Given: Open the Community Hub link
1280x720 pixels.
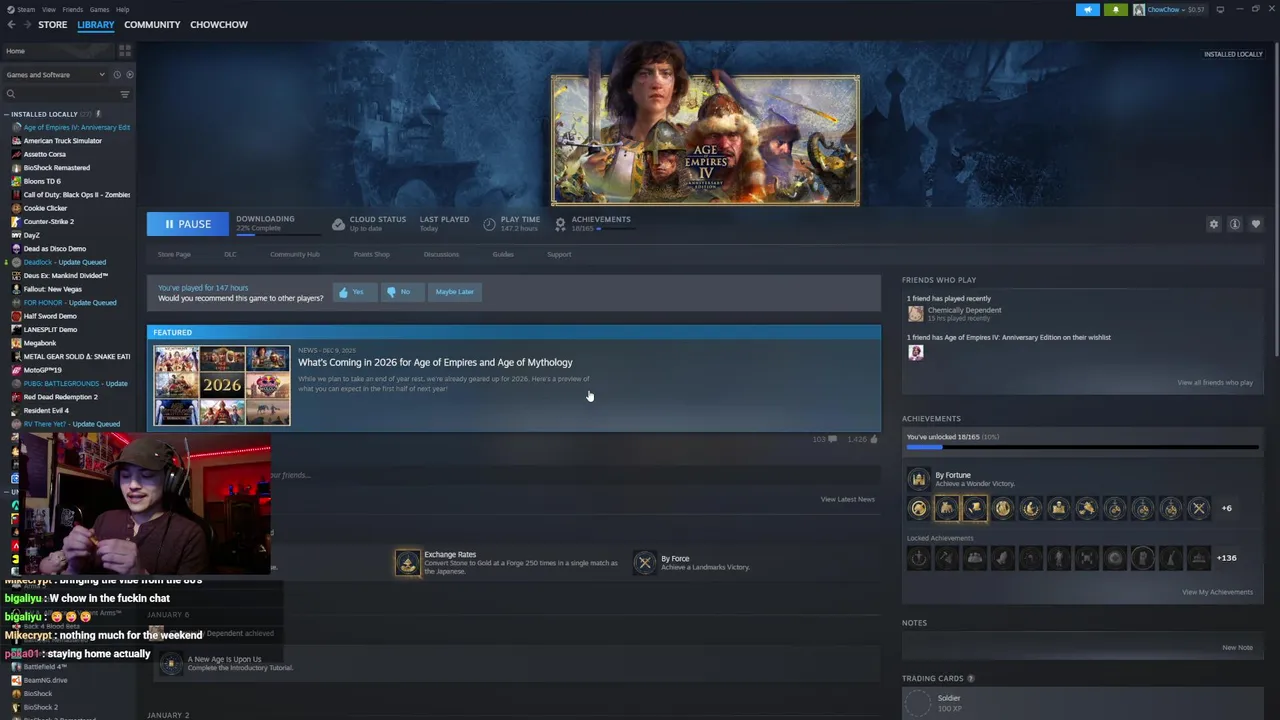Looking at the screenshot, I should (295, 254).
